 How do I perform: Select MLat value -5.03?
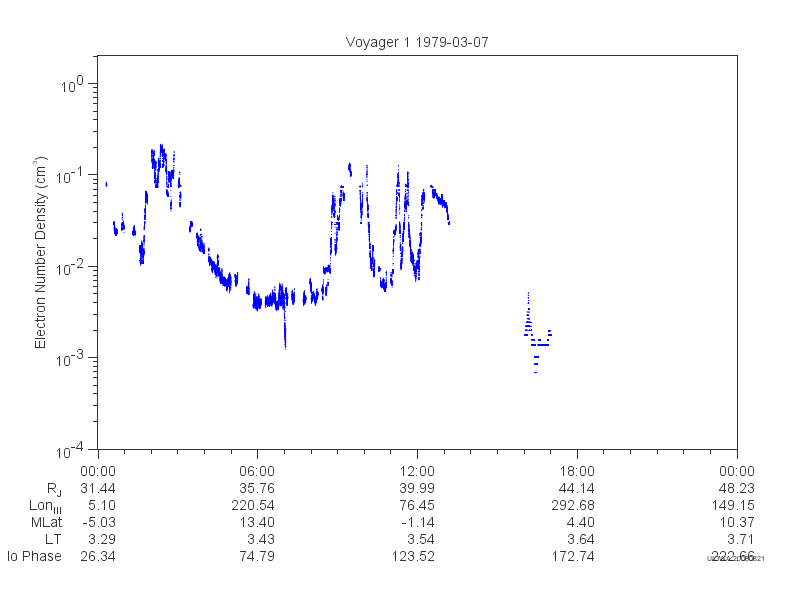coord(99,522)
